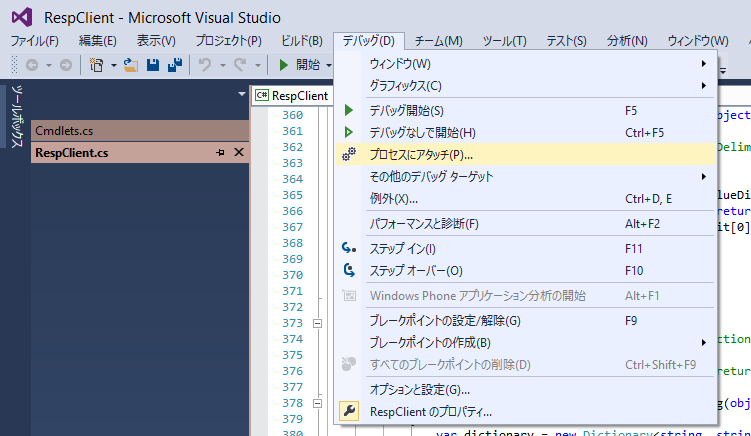Open the Redo history dropdown arrow

tap(258, 65)
